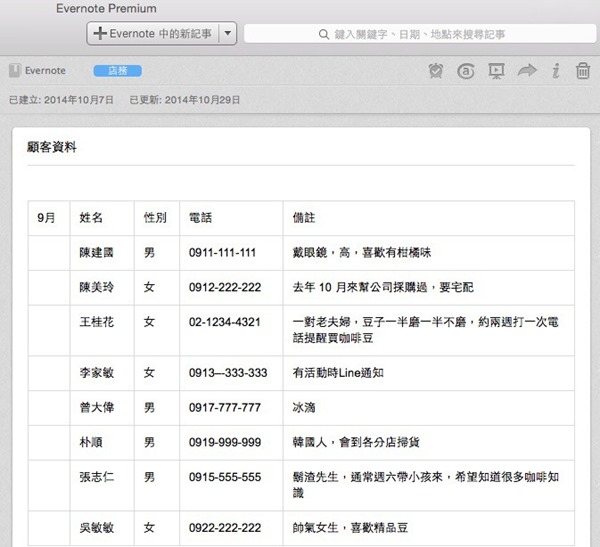600x547 pixels.
Task: Click the share arrow icon
Action: click(x=527, y=71)
